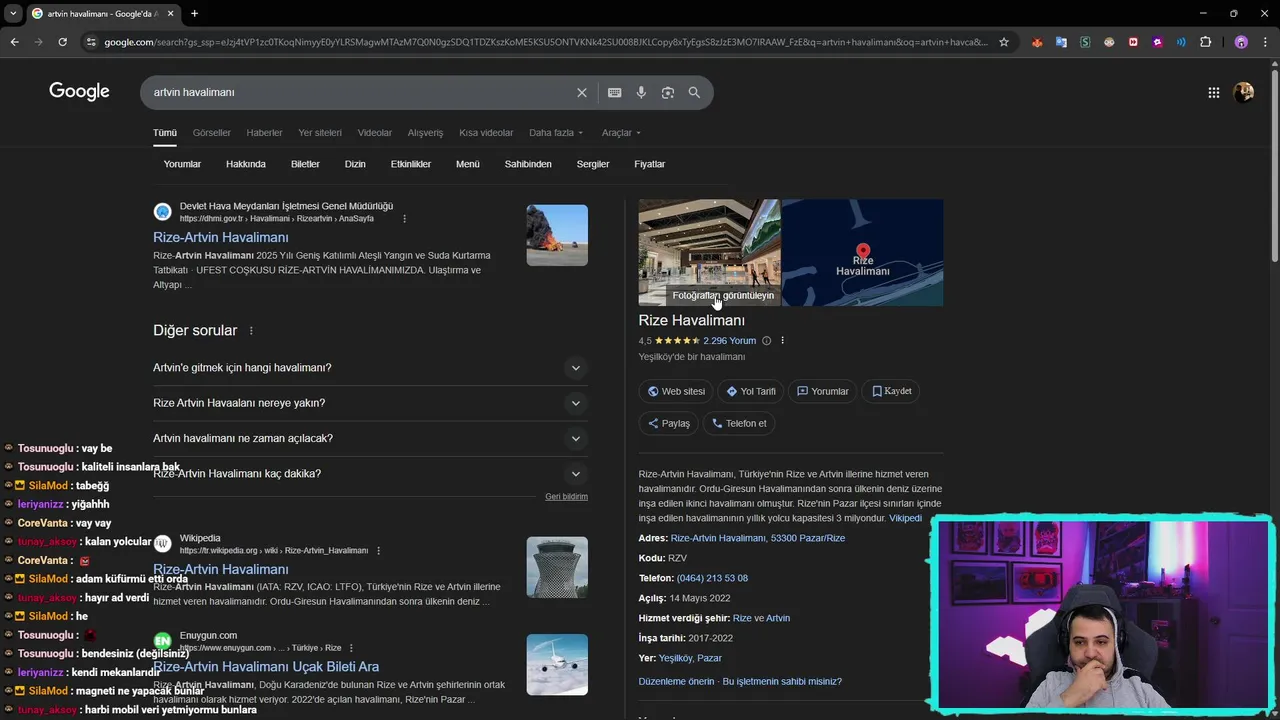Expand Rize Artvin Havaalanı nereye yakın question

[370, 403]
